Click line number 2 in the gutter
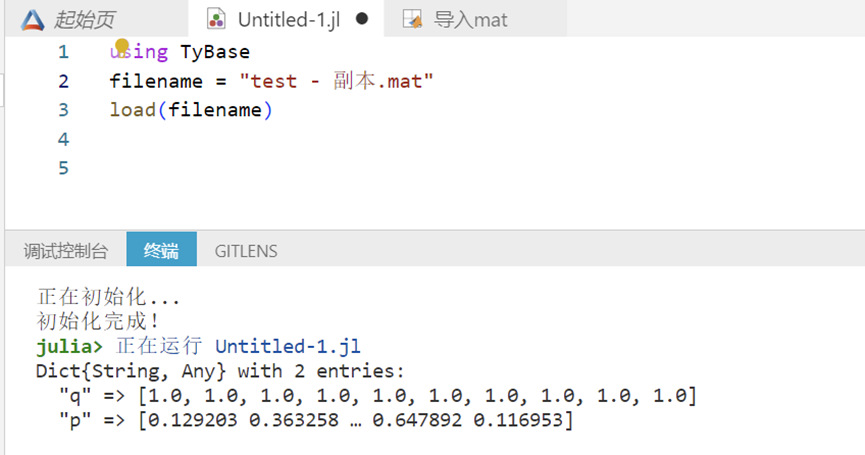Screen dimensions: 865x455 click(63, 81)
